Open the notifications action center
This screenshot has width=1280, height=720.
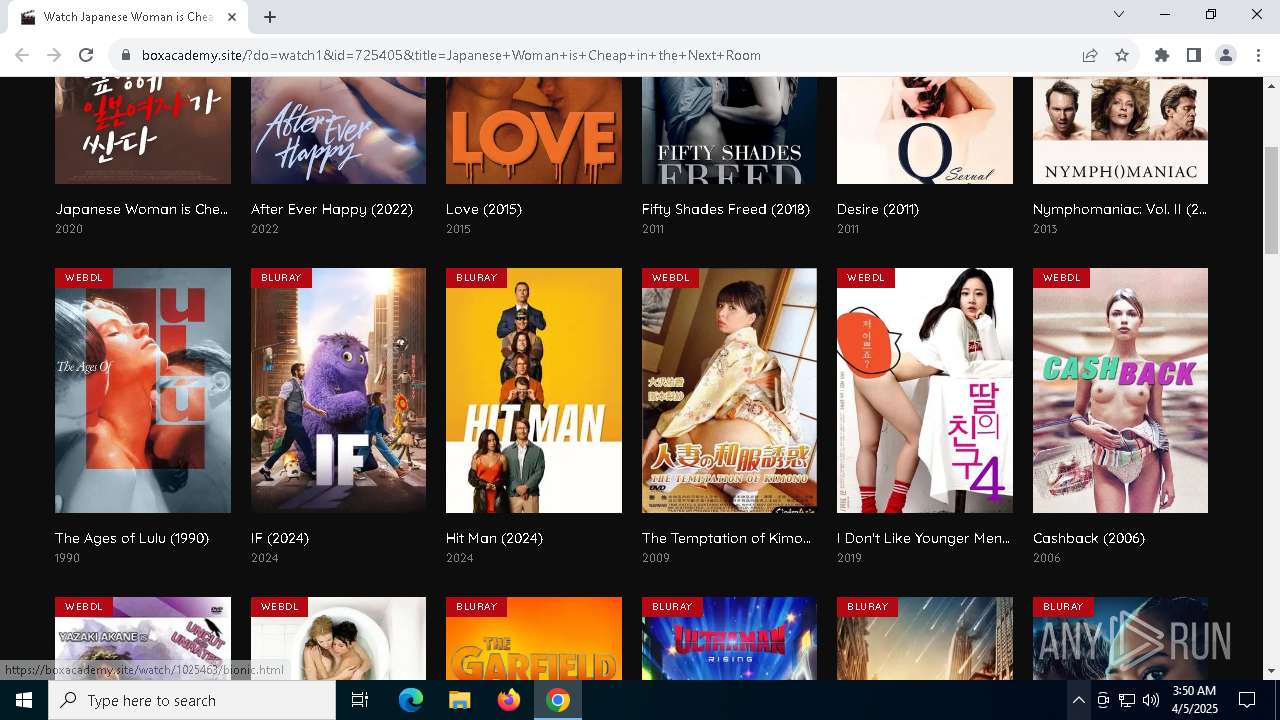tap(1248, 700)
